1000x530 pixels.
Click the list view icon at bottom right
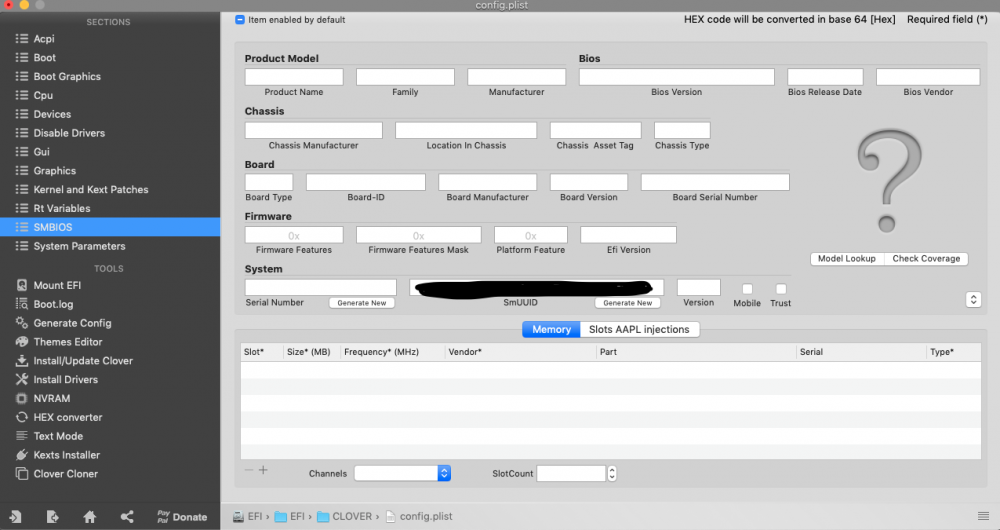click(983, 516)
